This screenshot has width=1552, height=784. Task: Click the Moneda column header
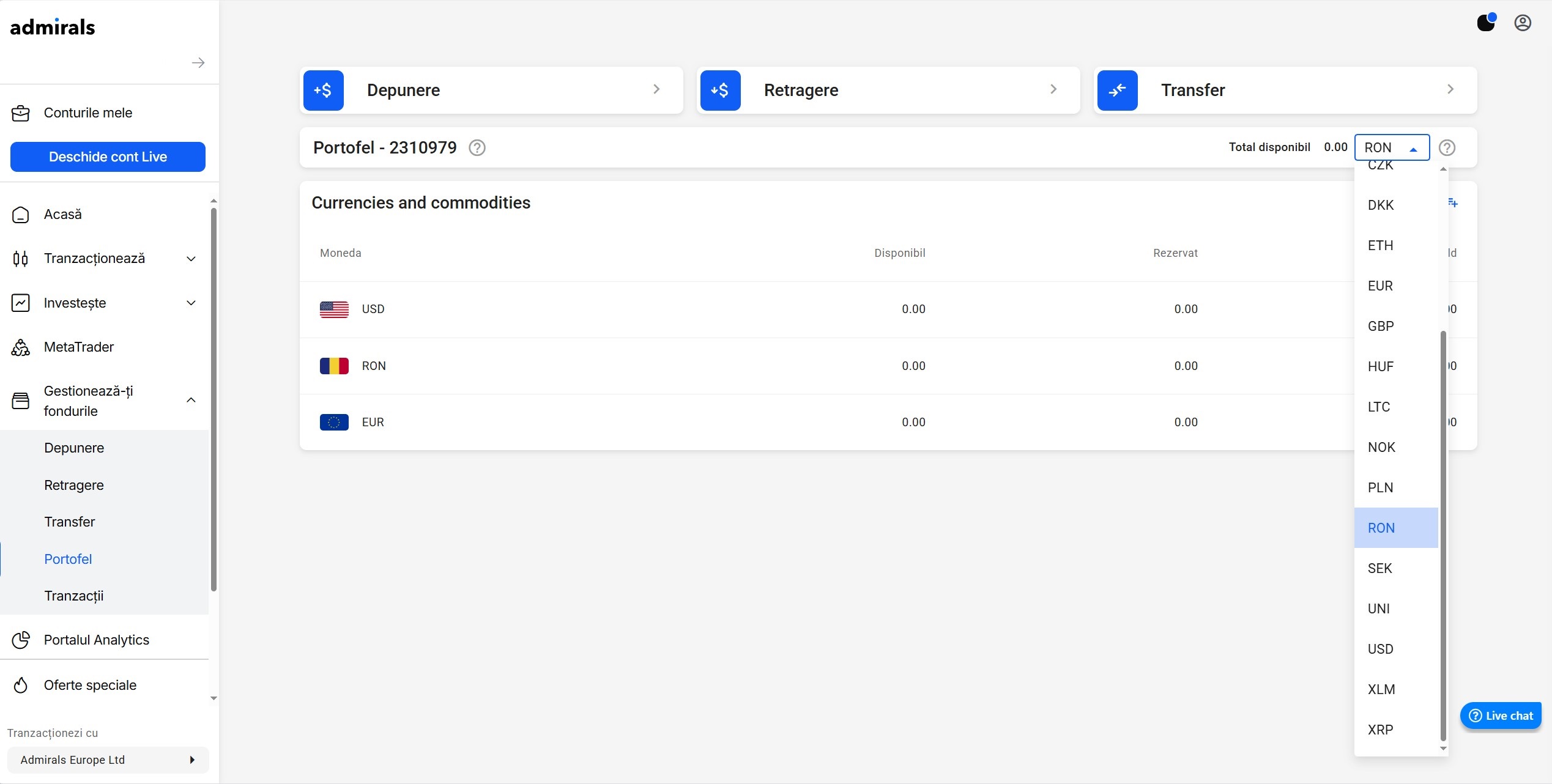[341, 253]
